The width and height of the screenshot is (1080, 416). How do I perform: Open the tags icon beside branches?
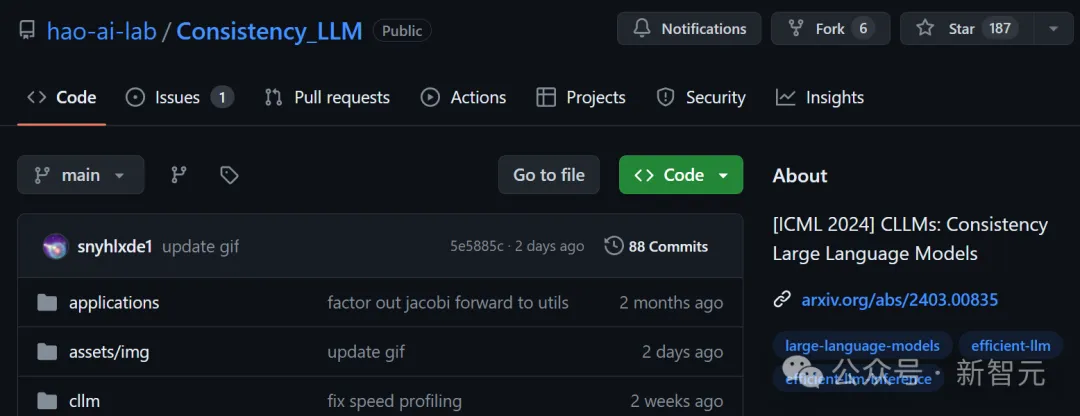coord(229,175)
